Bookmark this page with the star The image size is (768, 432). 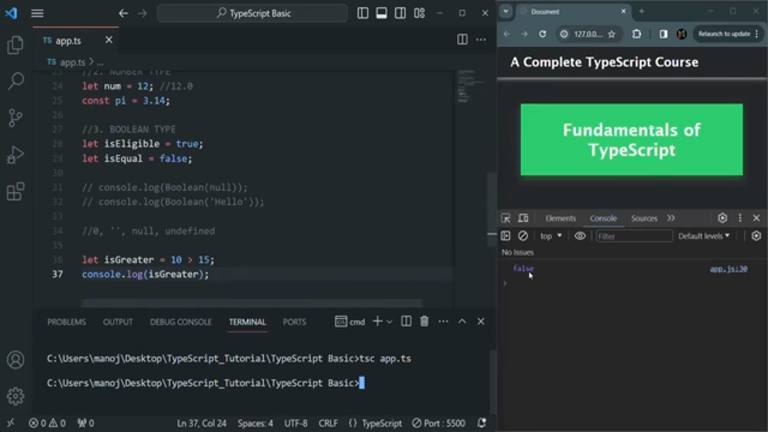[x=611, y=34]
